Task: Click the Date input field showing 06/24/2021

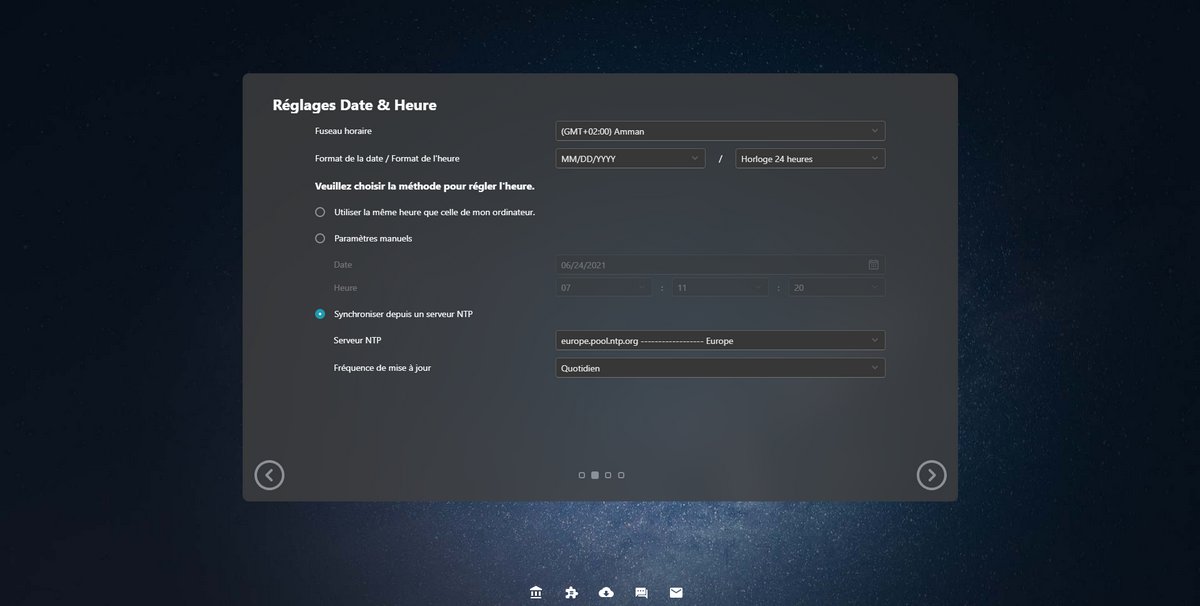Action: (710, 265)
